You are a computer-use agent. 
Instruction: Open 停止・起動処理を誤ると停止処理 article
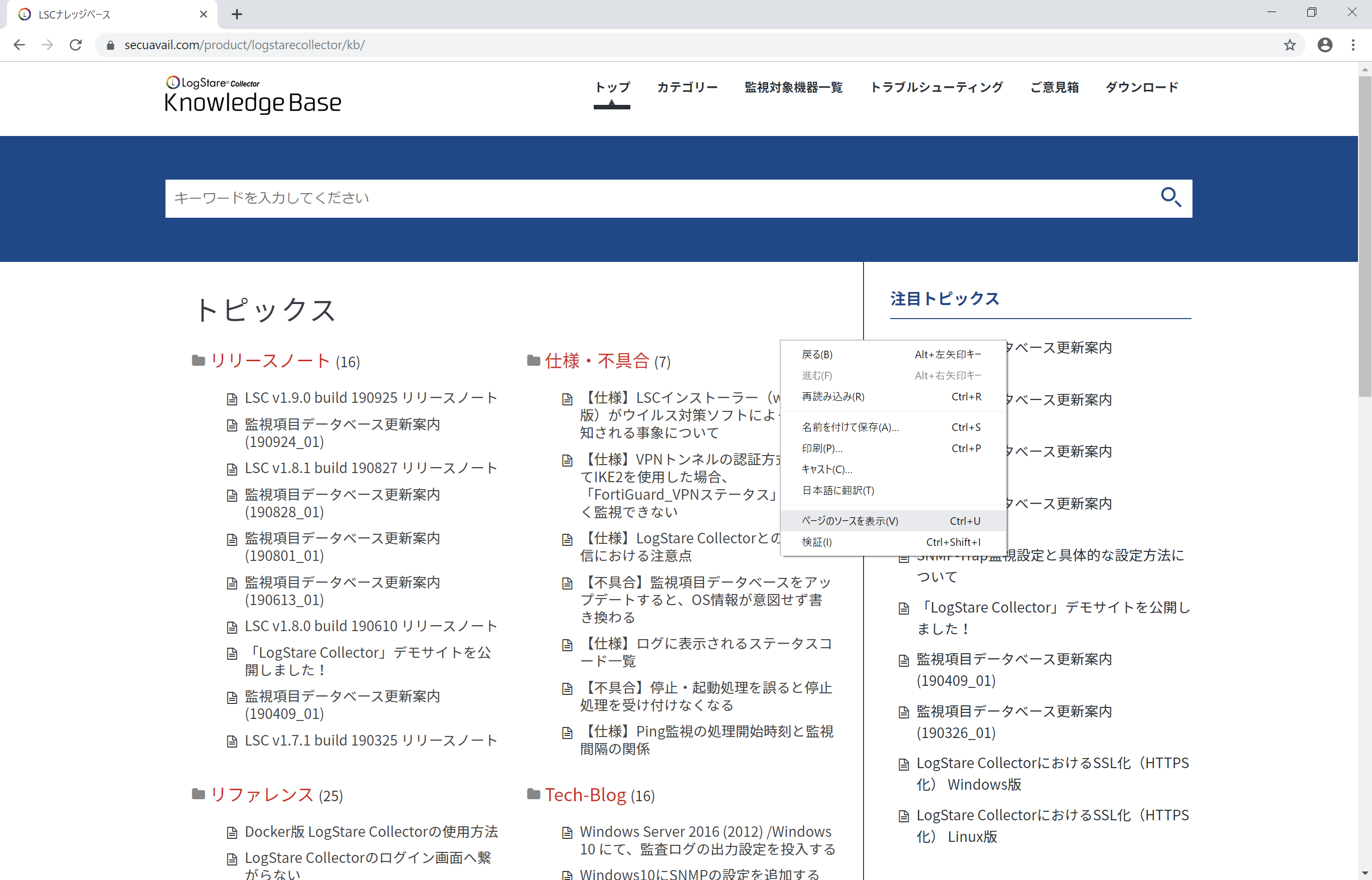click(706, 696)
